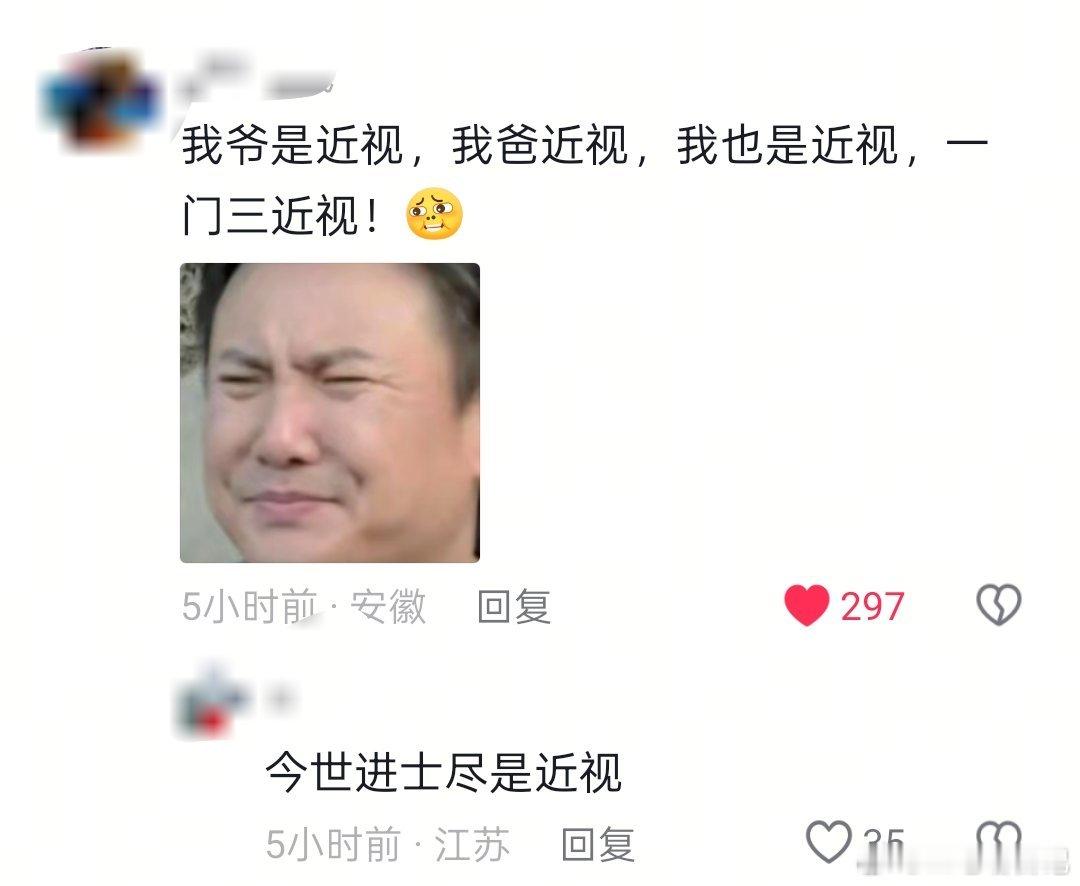Tap the 江苏 location label on reply

472,844
